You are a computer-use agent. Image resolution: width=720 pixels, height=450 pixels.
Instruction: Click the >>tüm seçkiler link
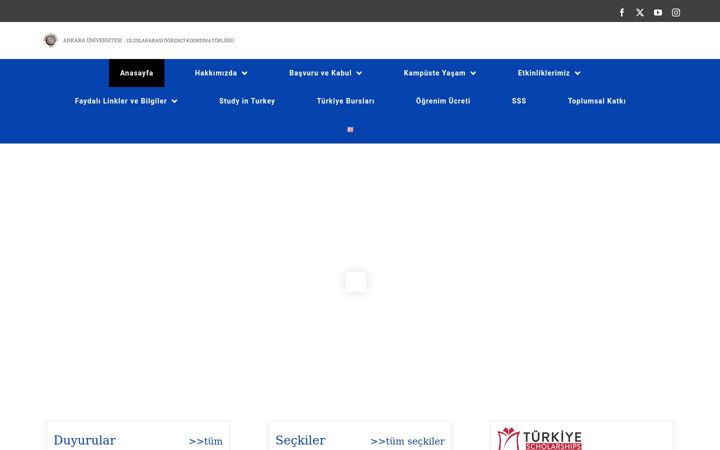click(407, 441)
